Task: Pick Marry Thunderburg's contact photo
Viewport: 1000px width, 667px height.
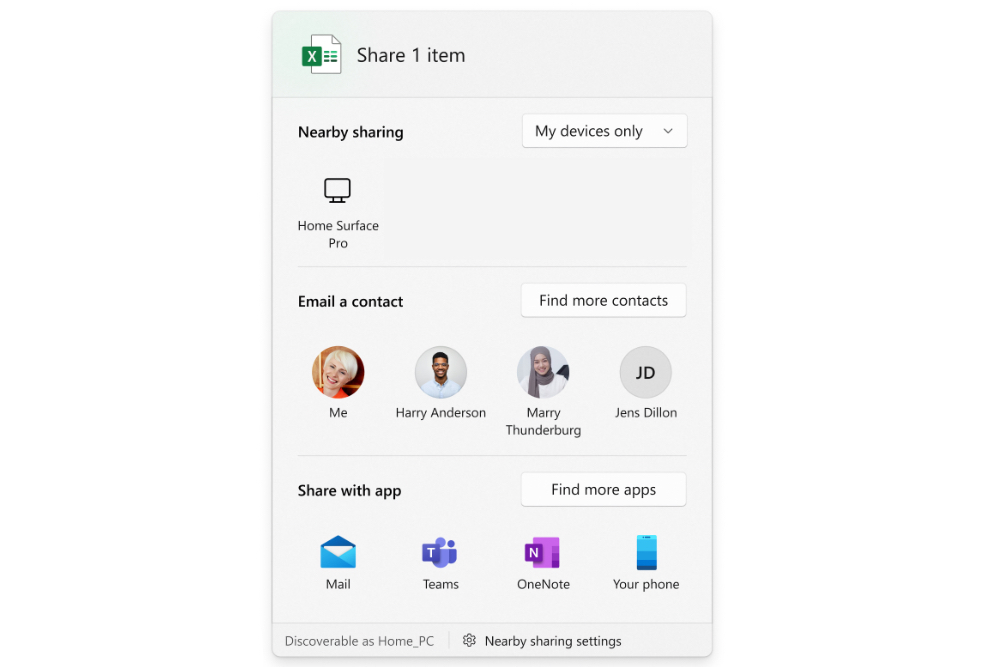Action: click(x=543, y=372)
